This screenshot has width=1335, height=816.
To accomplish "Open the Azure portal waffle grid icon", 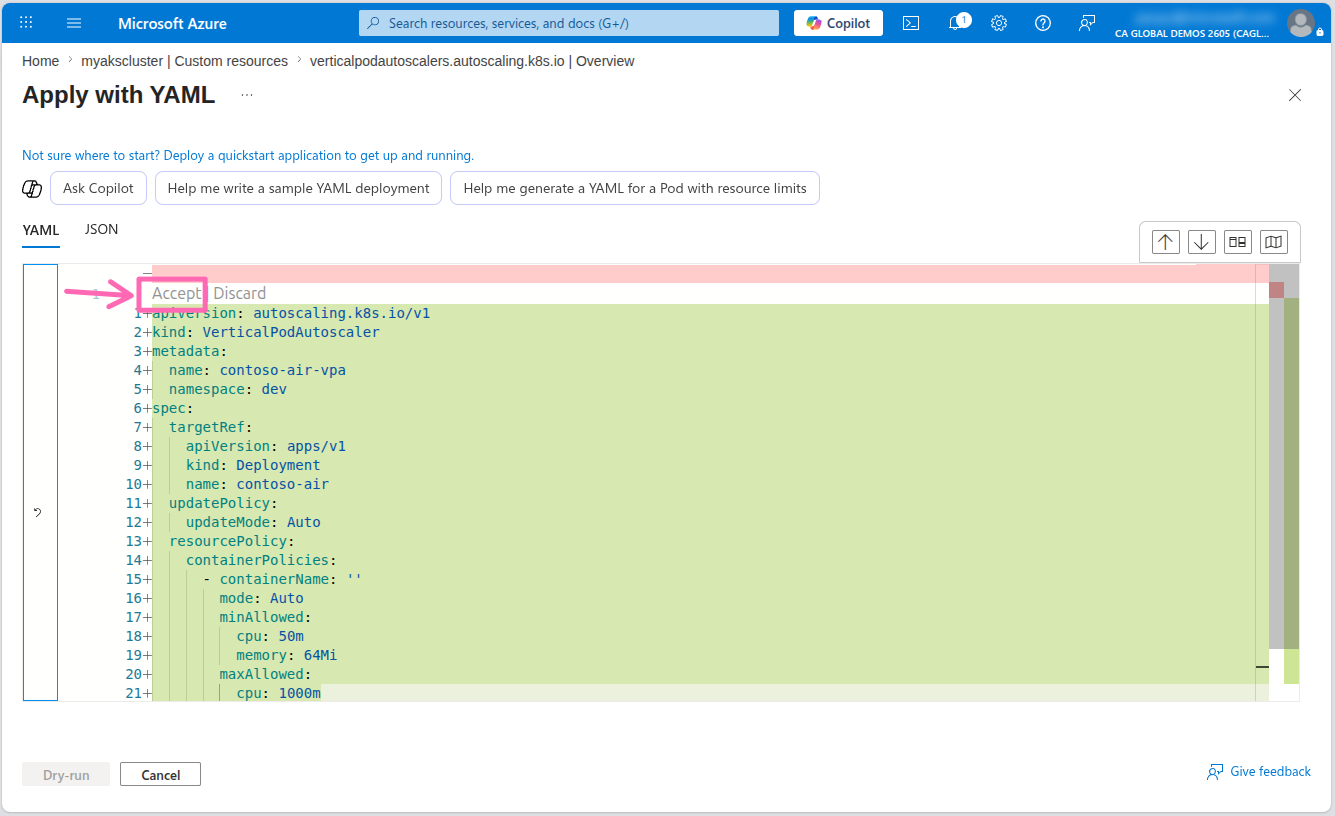I will [27, 23].
